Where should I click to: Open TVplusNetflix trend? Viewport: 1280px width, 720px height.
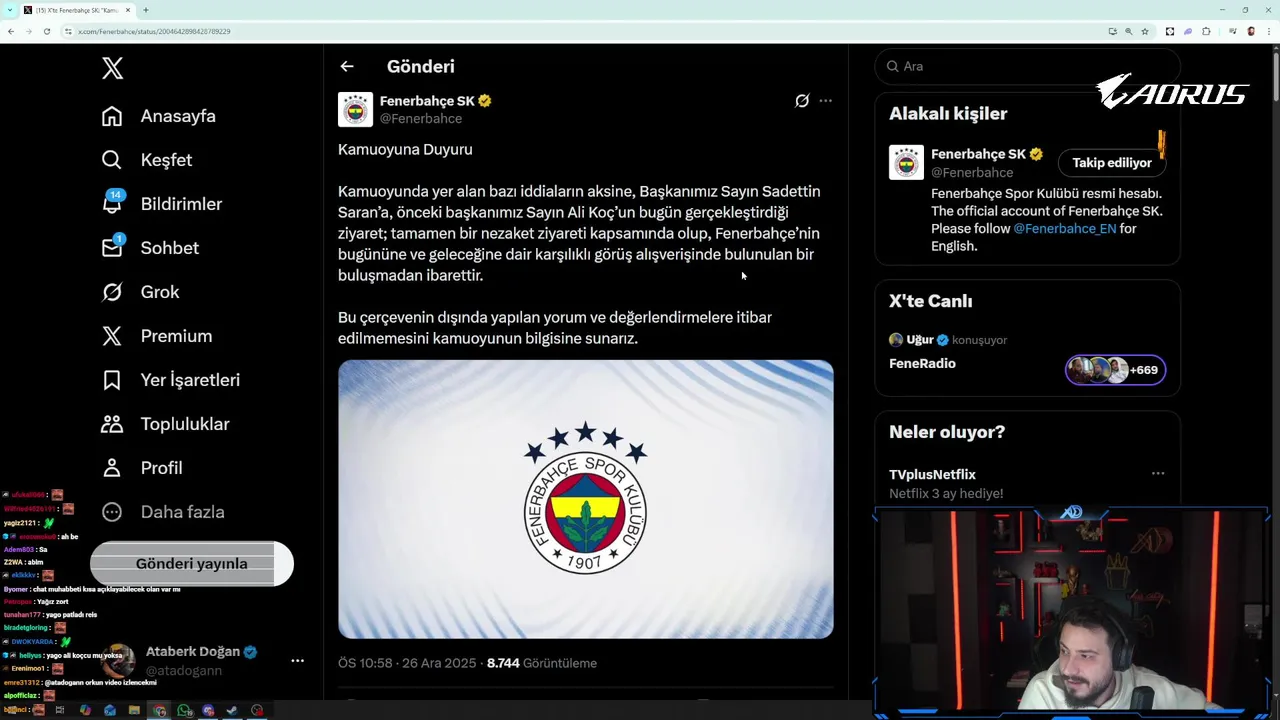click(x=932, y=474)
